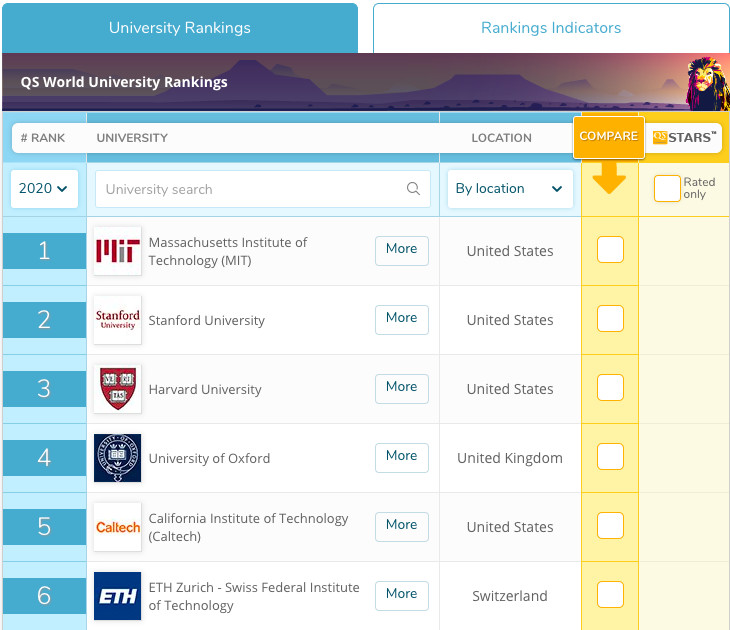730x630 pixels.
Task: Click the More button for Stanford University
Action: (x=402, y=319)
